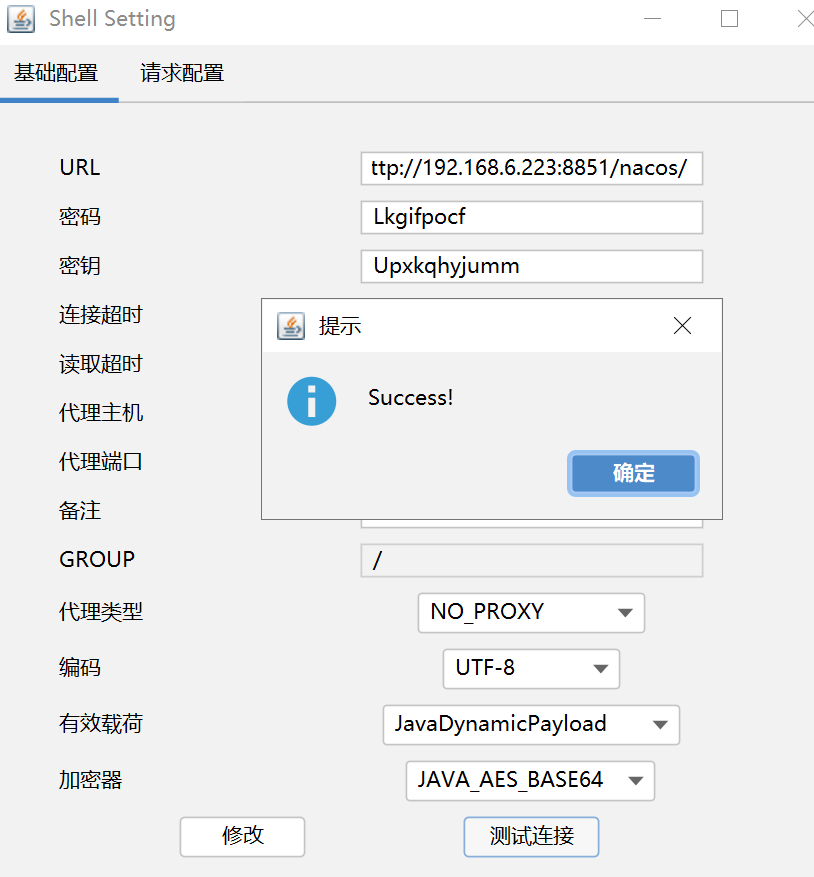Viewport: 814px width, 877px height.
Task: Click the 代理端口 label
Action: point(101,462)
